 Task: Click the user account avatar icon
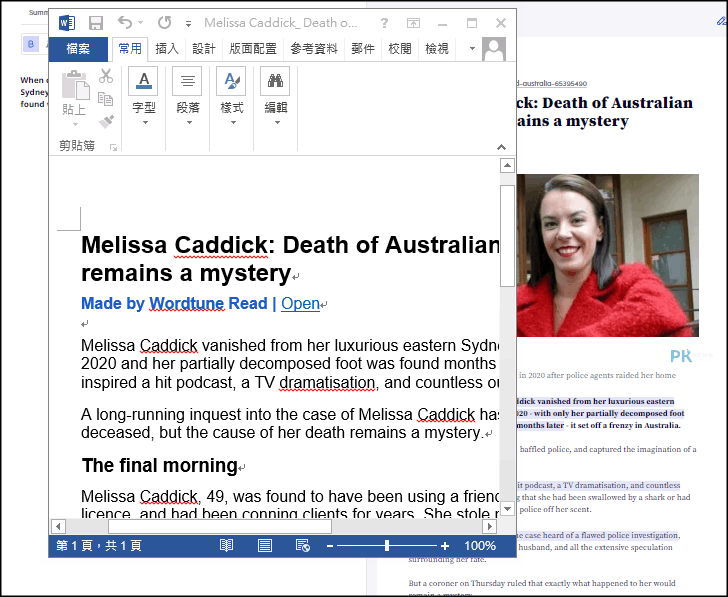494,49
